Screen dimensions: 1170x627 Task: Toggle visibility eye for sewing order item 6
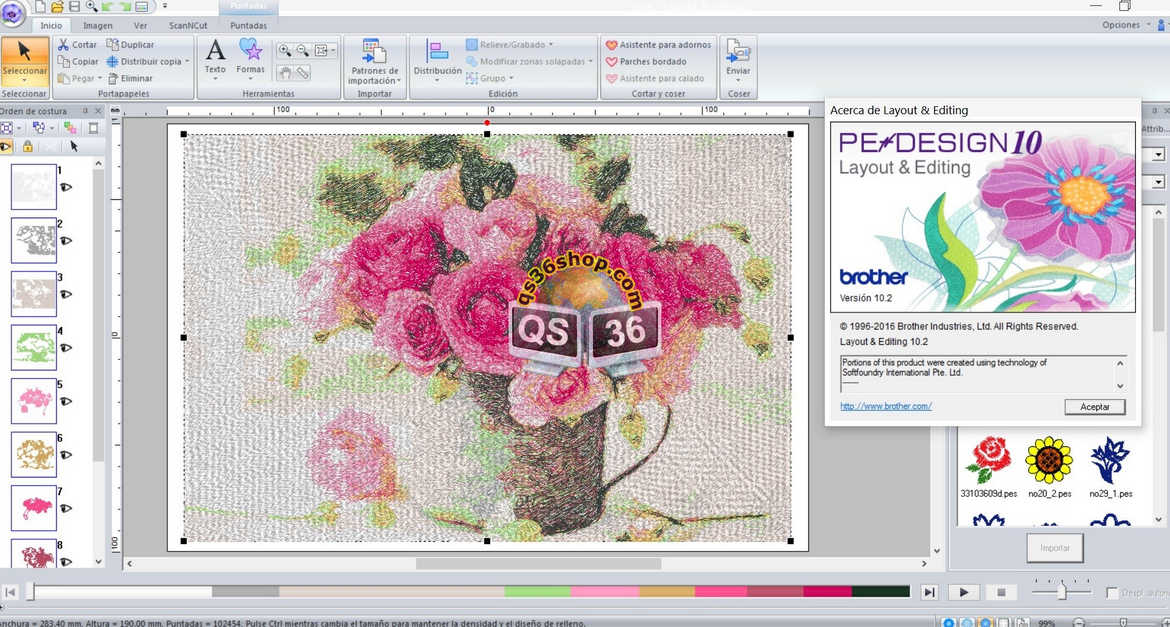point(66,455)
